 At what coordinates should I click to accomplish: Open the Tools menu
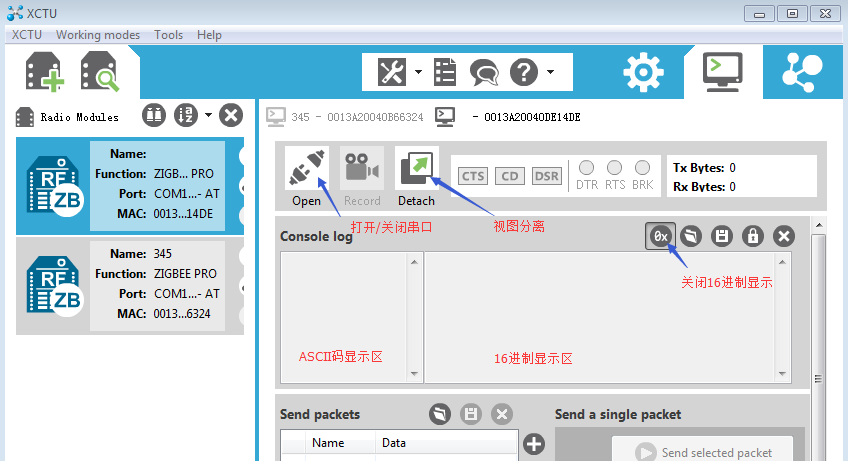click(168, 35)
